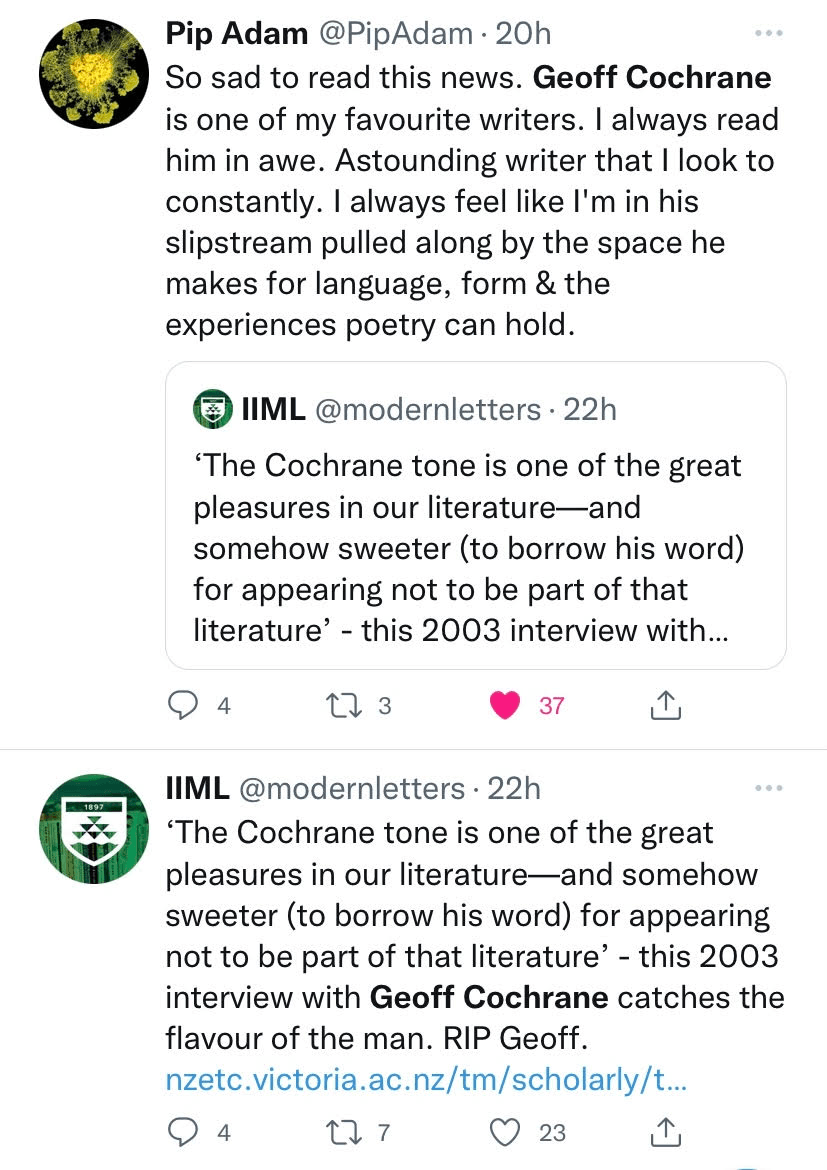Unlike Pip Adam's tweet with pink heart

click(507, 706)
